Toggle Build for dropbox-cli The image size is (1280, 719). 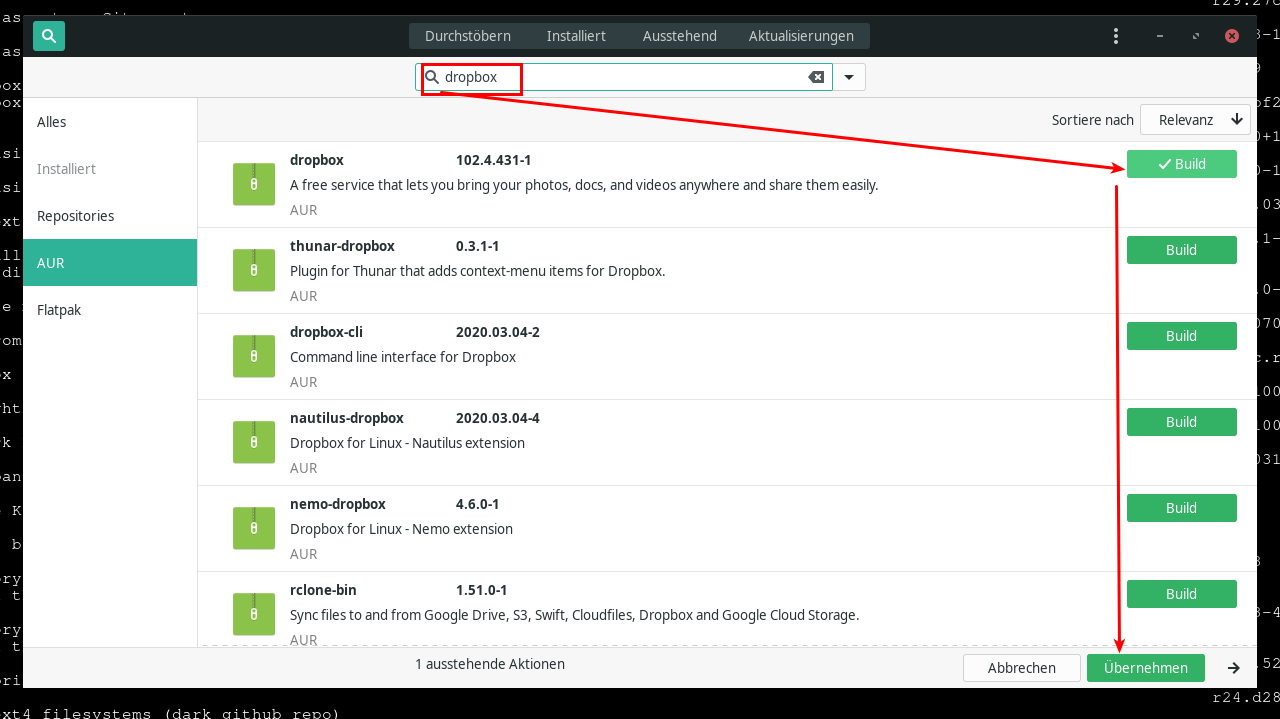[x=1182, y=336]
